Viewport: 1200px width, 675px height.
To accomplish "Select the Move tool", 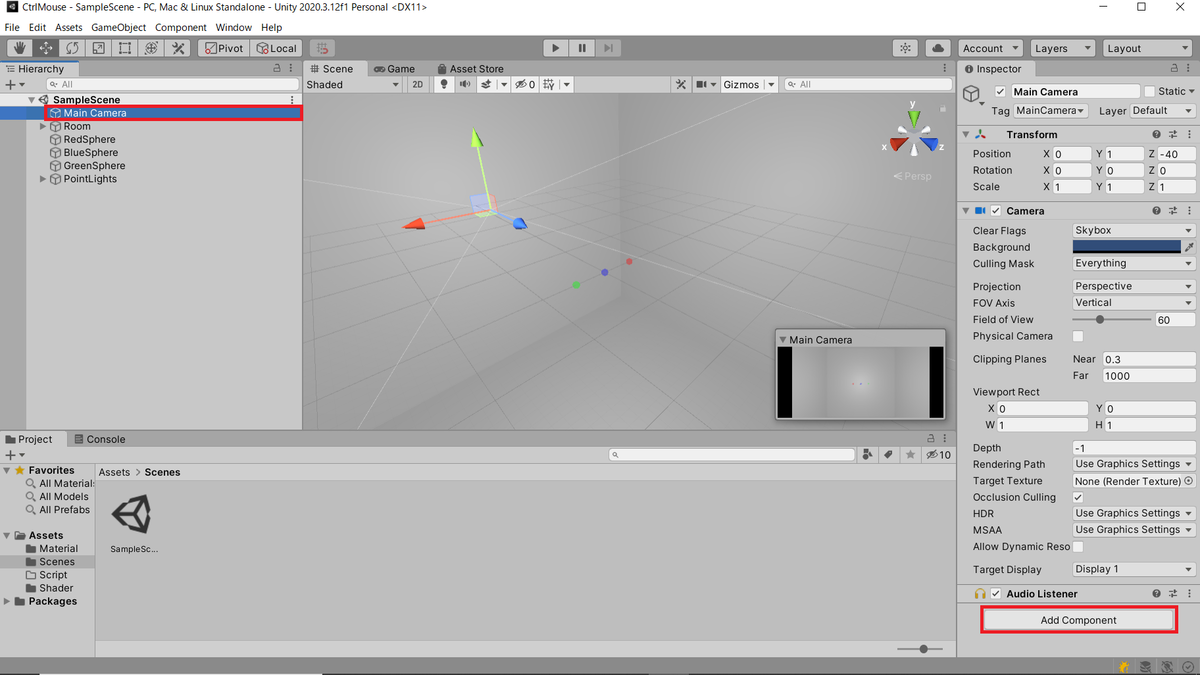I will pos(46,48).
